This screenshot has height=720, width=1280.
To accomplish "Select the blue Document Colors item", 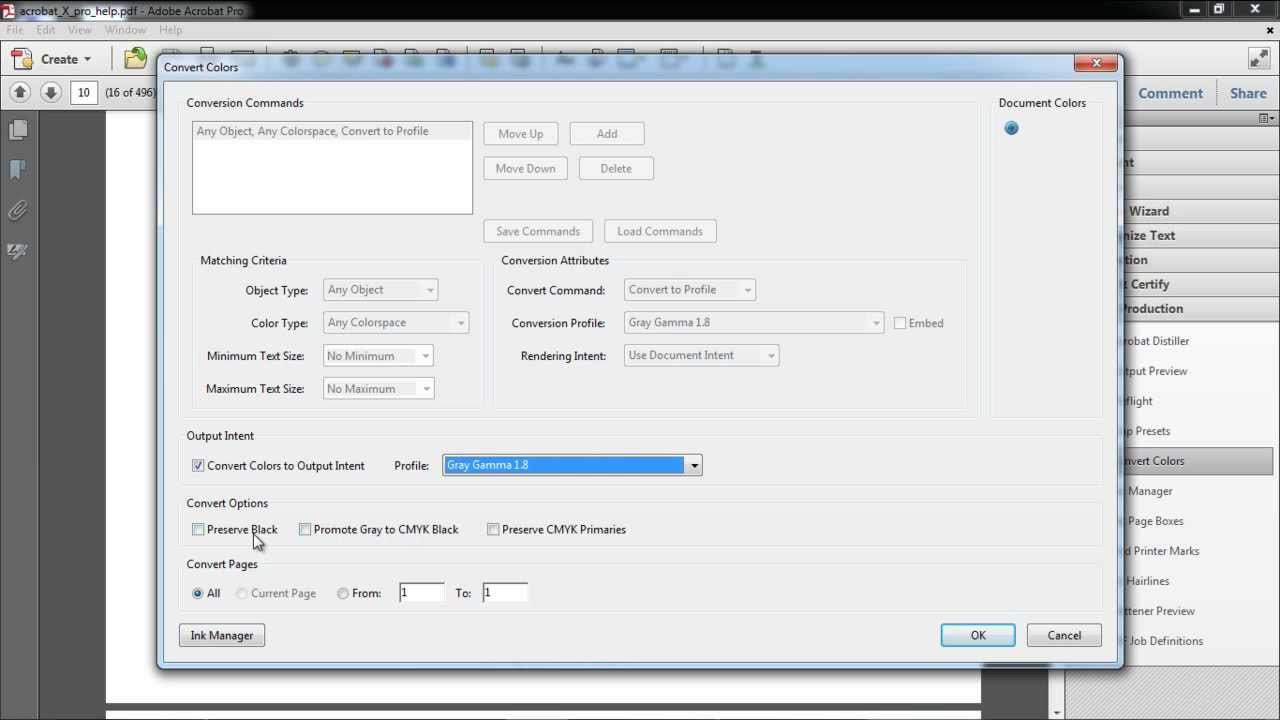I will 1011,128.
